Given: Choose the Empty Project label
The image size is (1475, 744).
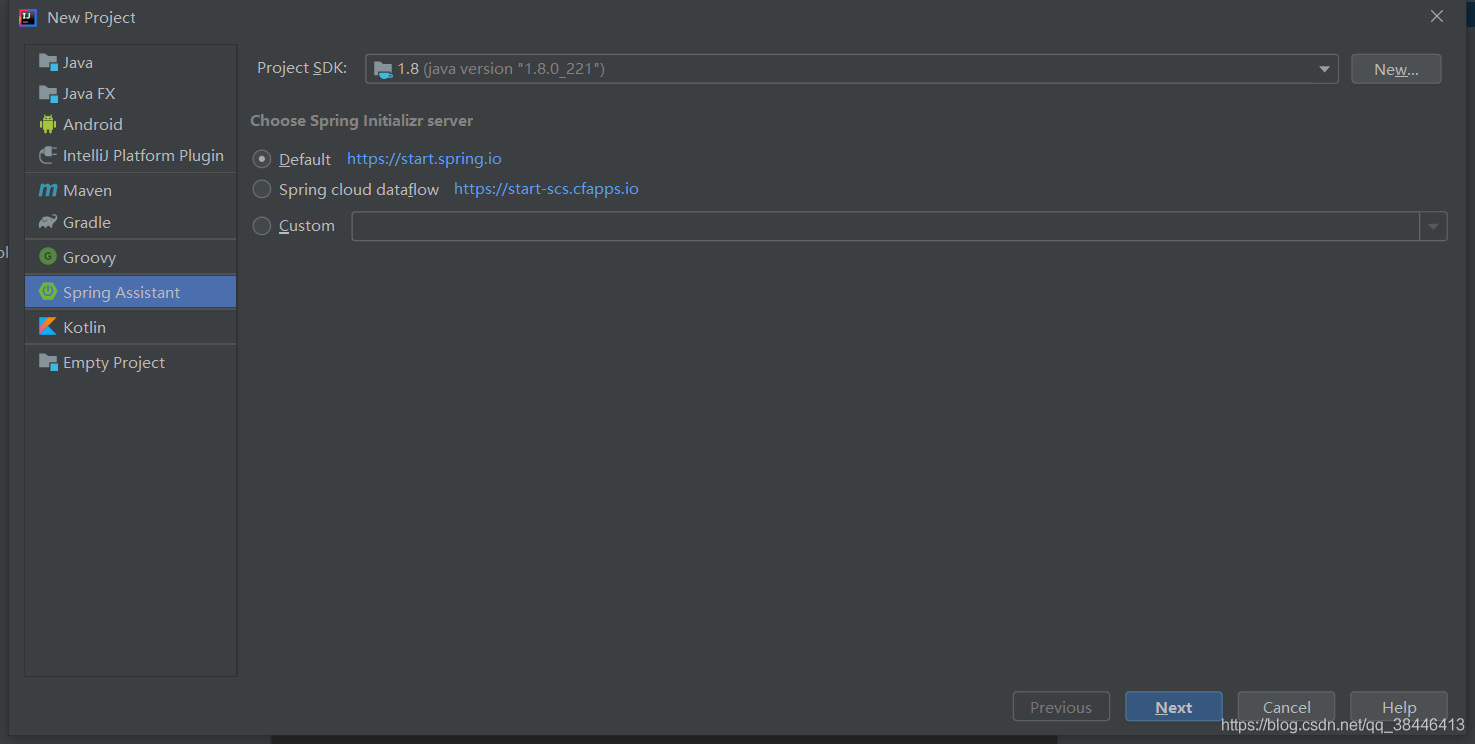Looking at the screenshot, I should pyautogui.click(x=114, y=362).
